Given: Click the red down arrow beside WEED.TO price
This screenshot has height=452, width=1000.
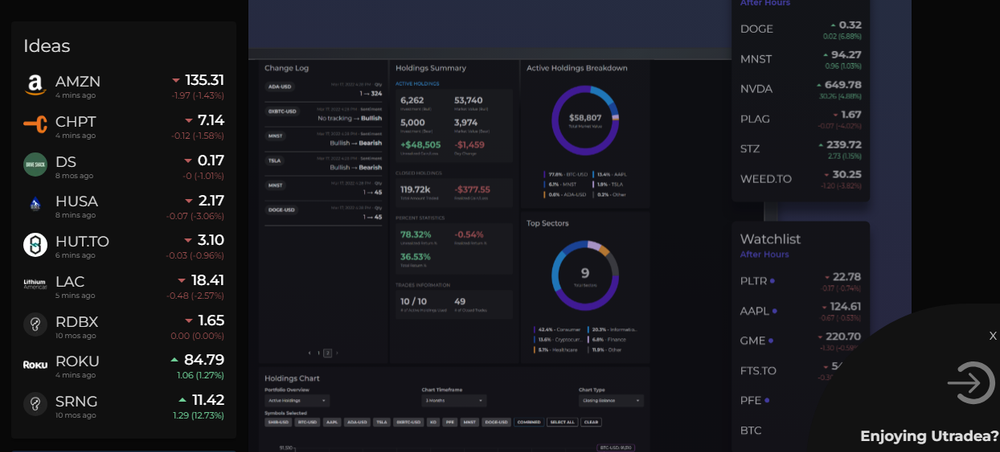Looking at the screenshot, I should tap(827, 175).
